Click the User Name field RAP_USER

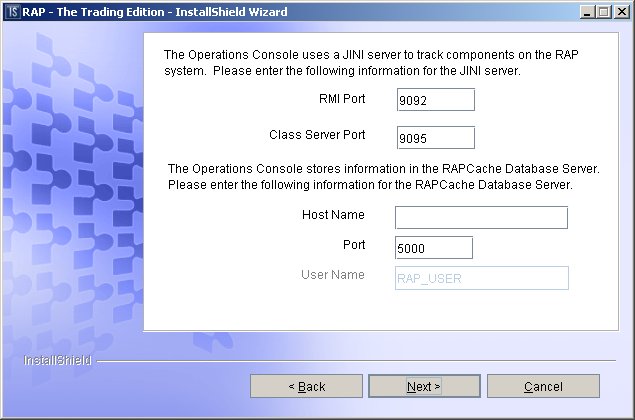pyautogui.click(x=482, y=278)
